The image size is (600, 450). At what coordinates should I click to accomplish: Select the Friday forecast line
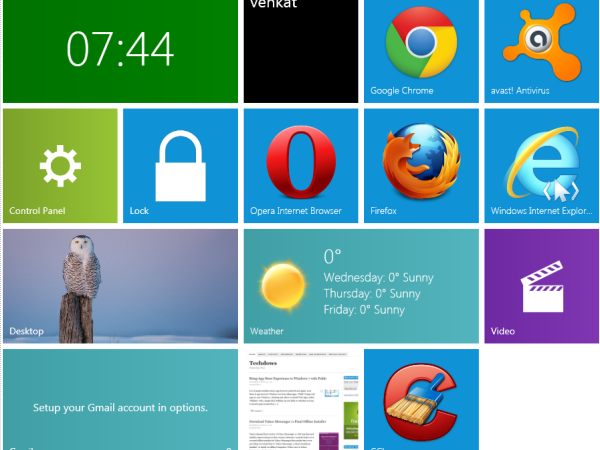point(363,309)
